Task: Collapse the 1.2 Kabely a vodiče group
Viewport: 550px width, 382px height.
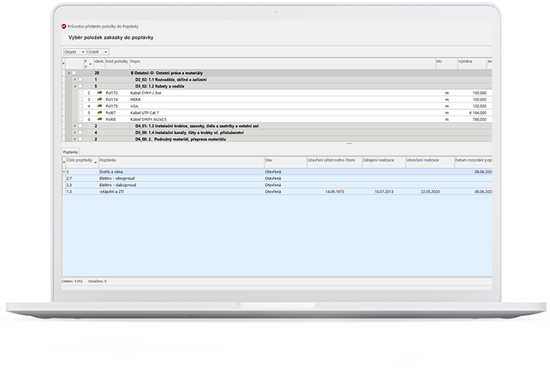Action: point(75,86)
